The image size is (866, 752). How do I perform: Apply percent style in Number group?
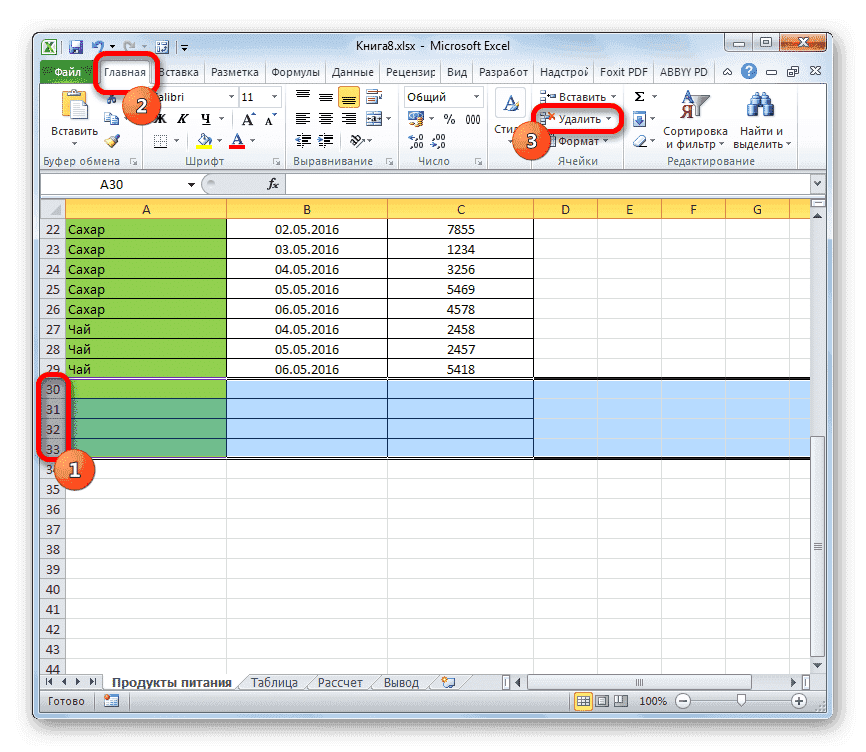[x=448, y=118]
